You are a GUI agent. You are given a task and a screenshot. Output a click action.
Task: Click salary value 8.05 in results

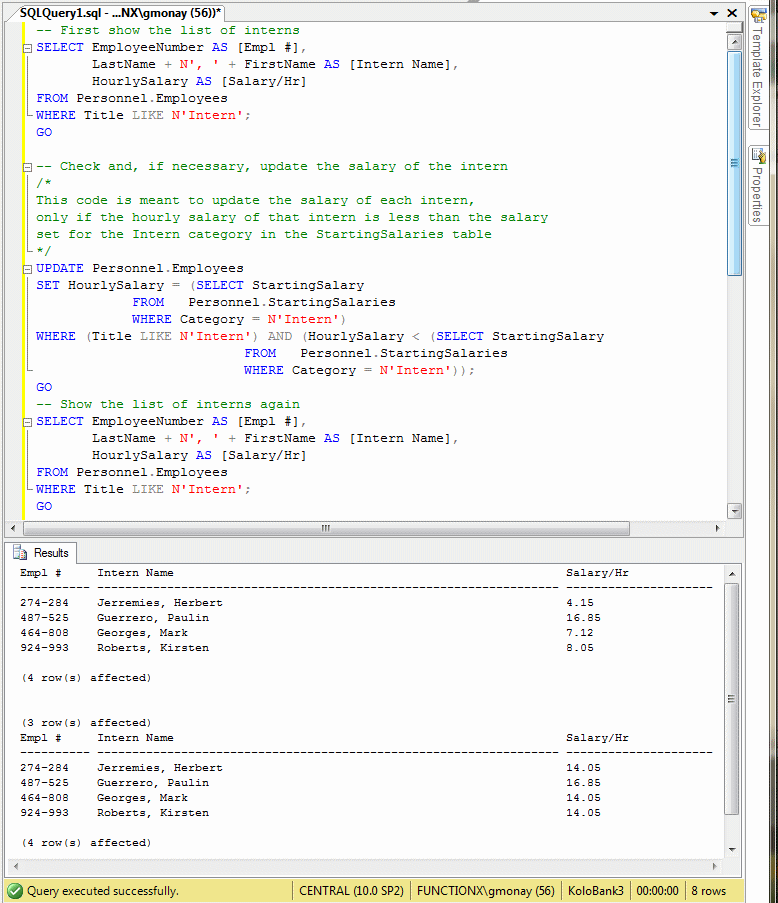(x=580, y=648)
